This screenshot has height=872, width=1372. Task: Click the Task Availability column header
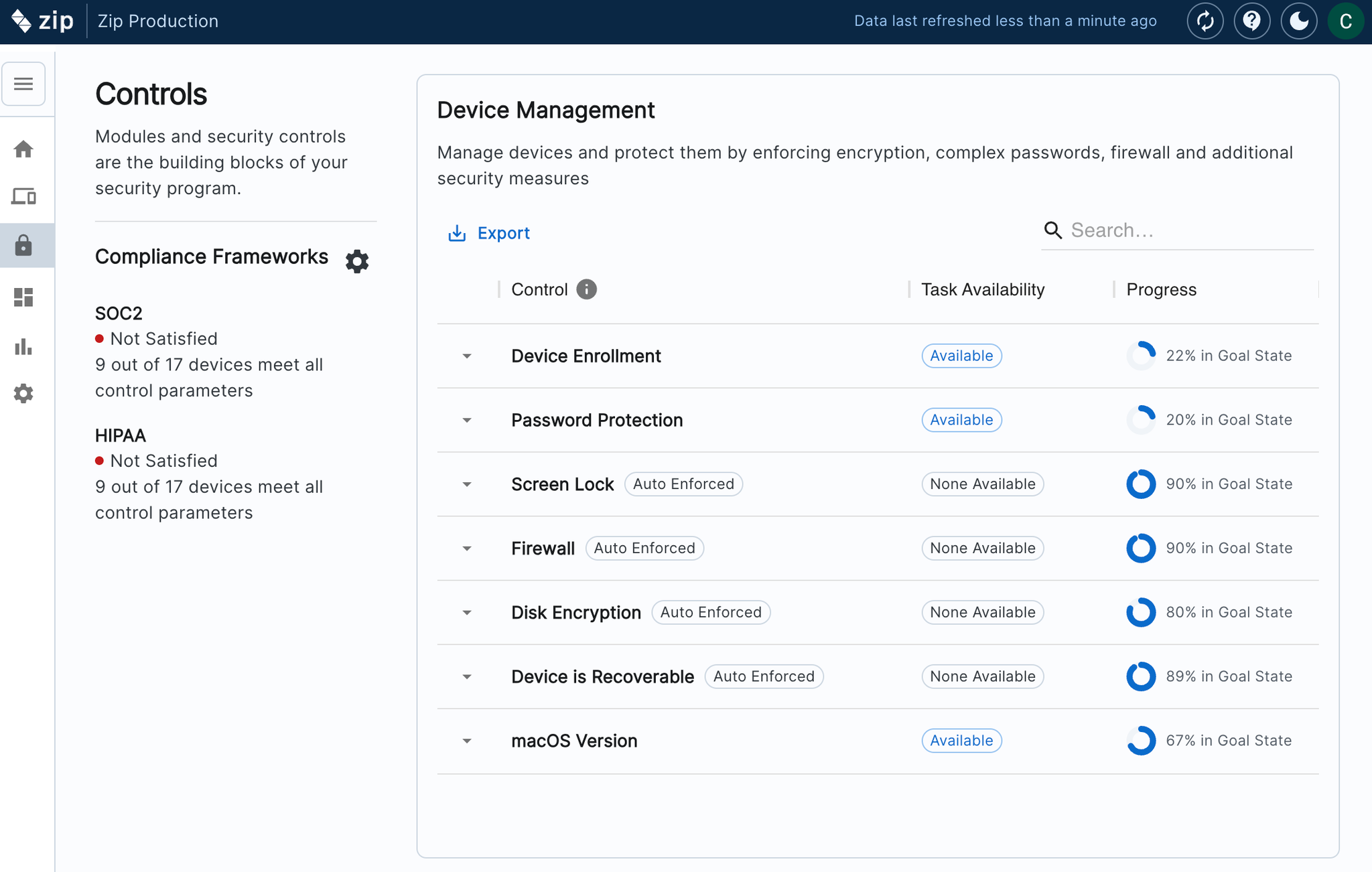click(x=982, y=289)
